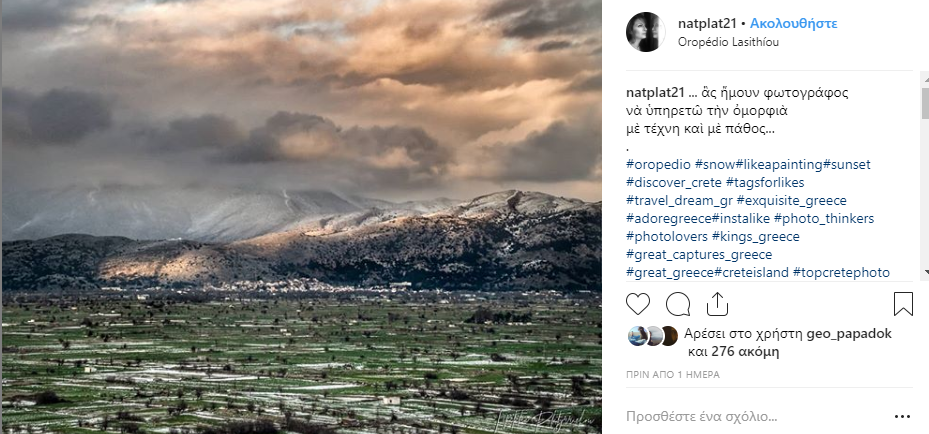This screenshot has height=434, width=929.
Task: Open natplat21 profile picture
Action: (x=646, y=32)
